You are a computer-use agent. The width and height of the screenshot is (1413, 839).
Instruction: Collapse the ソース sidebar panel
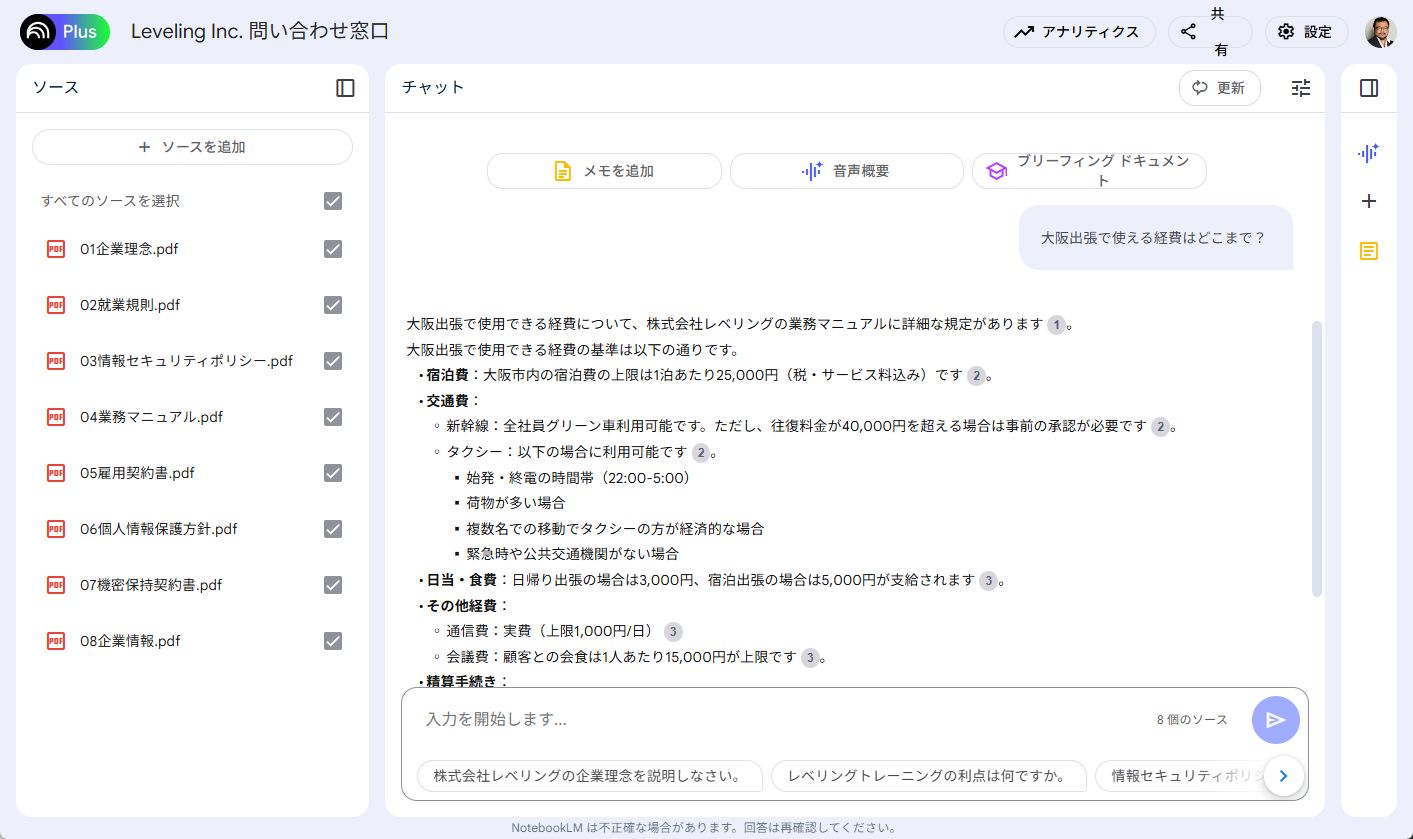(344, 88)
